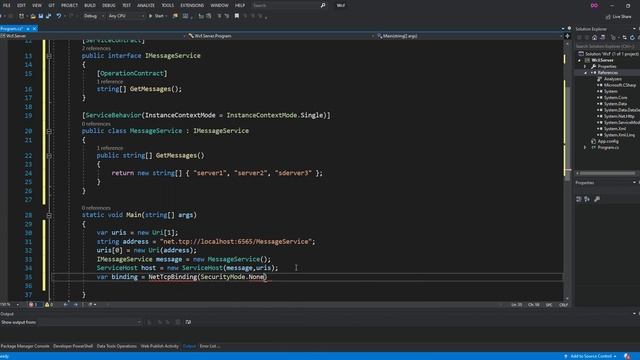Select System.Data reference
Image resolution: width=640 pixels, height=360 pixels.
[x=615, y=104]
